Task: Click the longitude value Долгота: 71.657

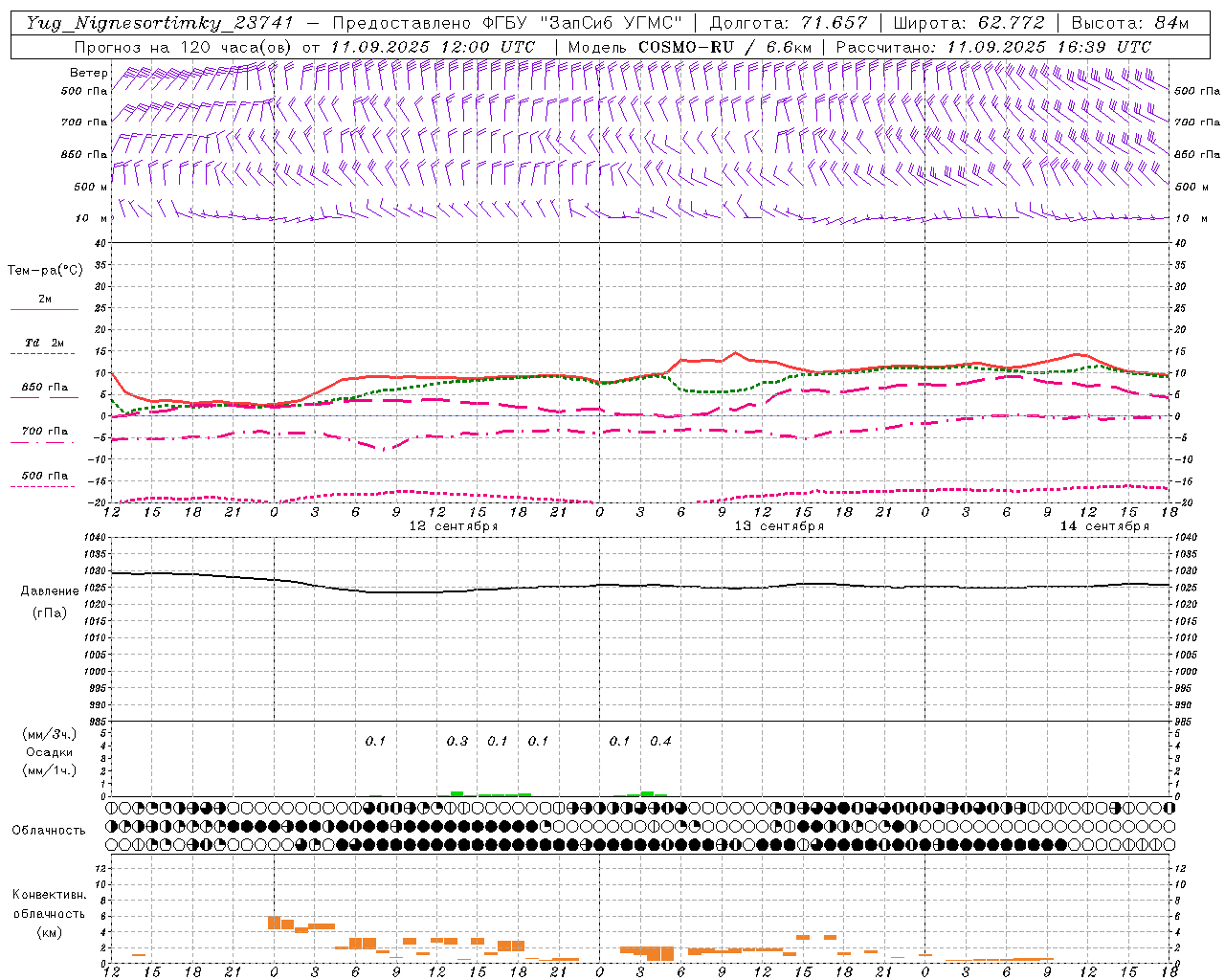Action: [x=789, y=23]
